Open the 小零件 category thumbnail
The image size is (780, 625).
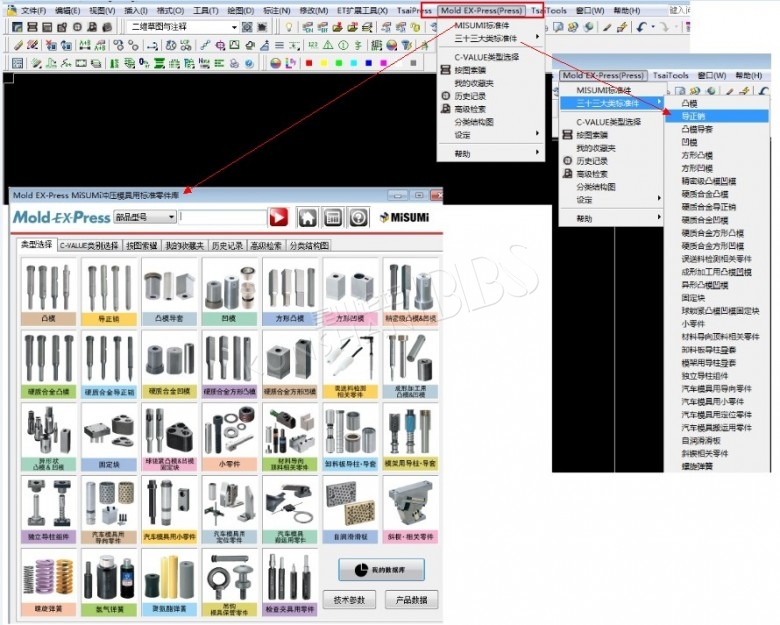230,437
